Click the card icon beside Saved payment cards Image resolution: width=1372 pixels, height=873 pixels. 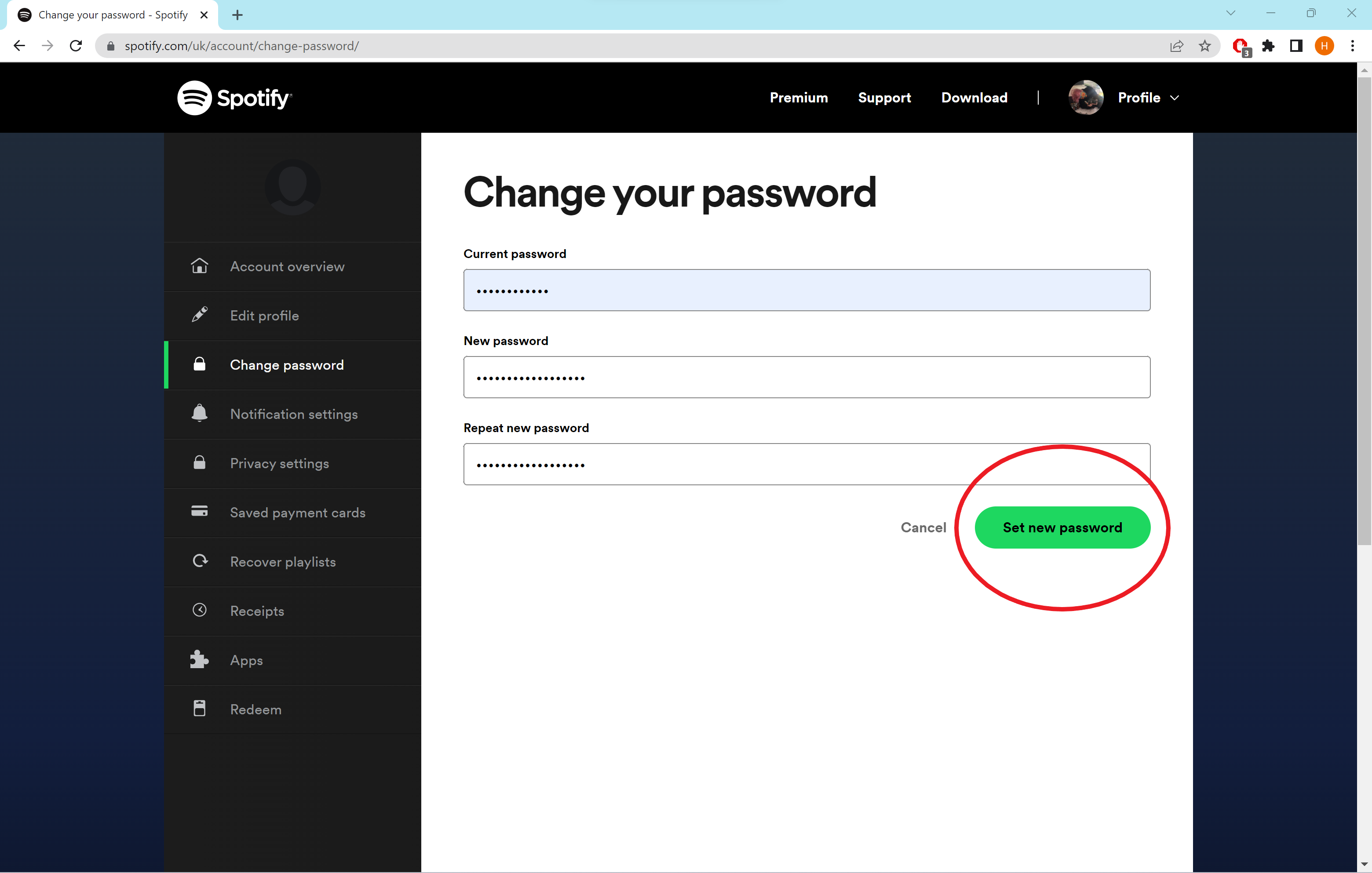[x=199, y=511]
